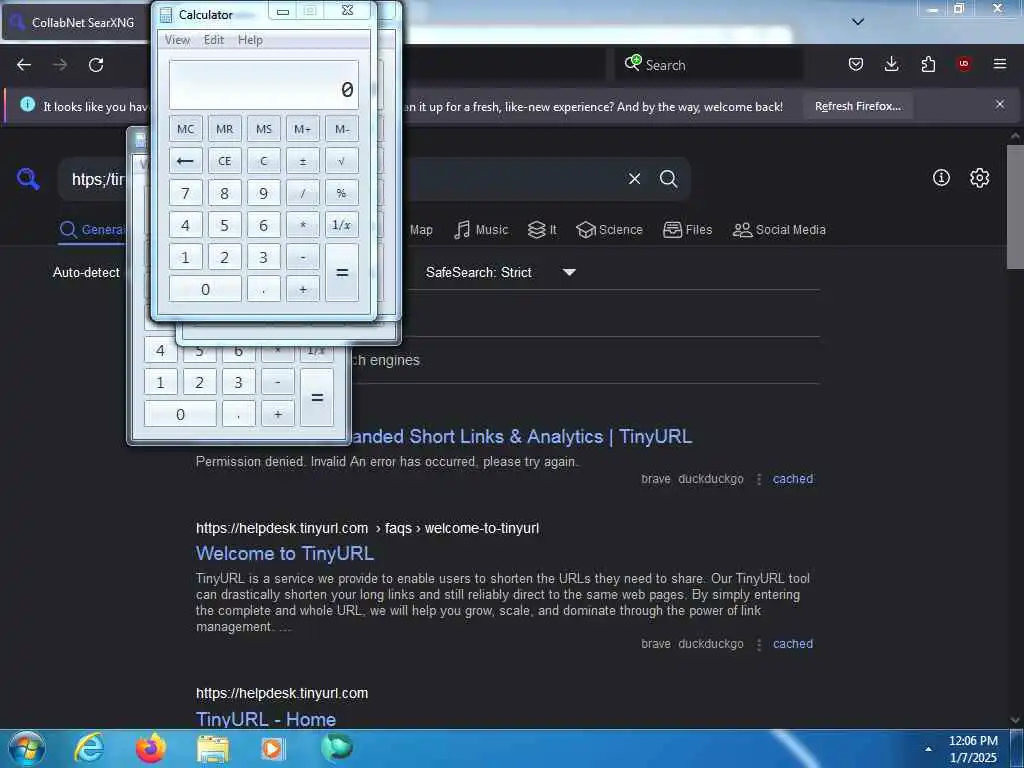Expand the SafeSearch: Strict dropdown
The width and height of the screenshot is (1024, 768).
pos(501,272)
